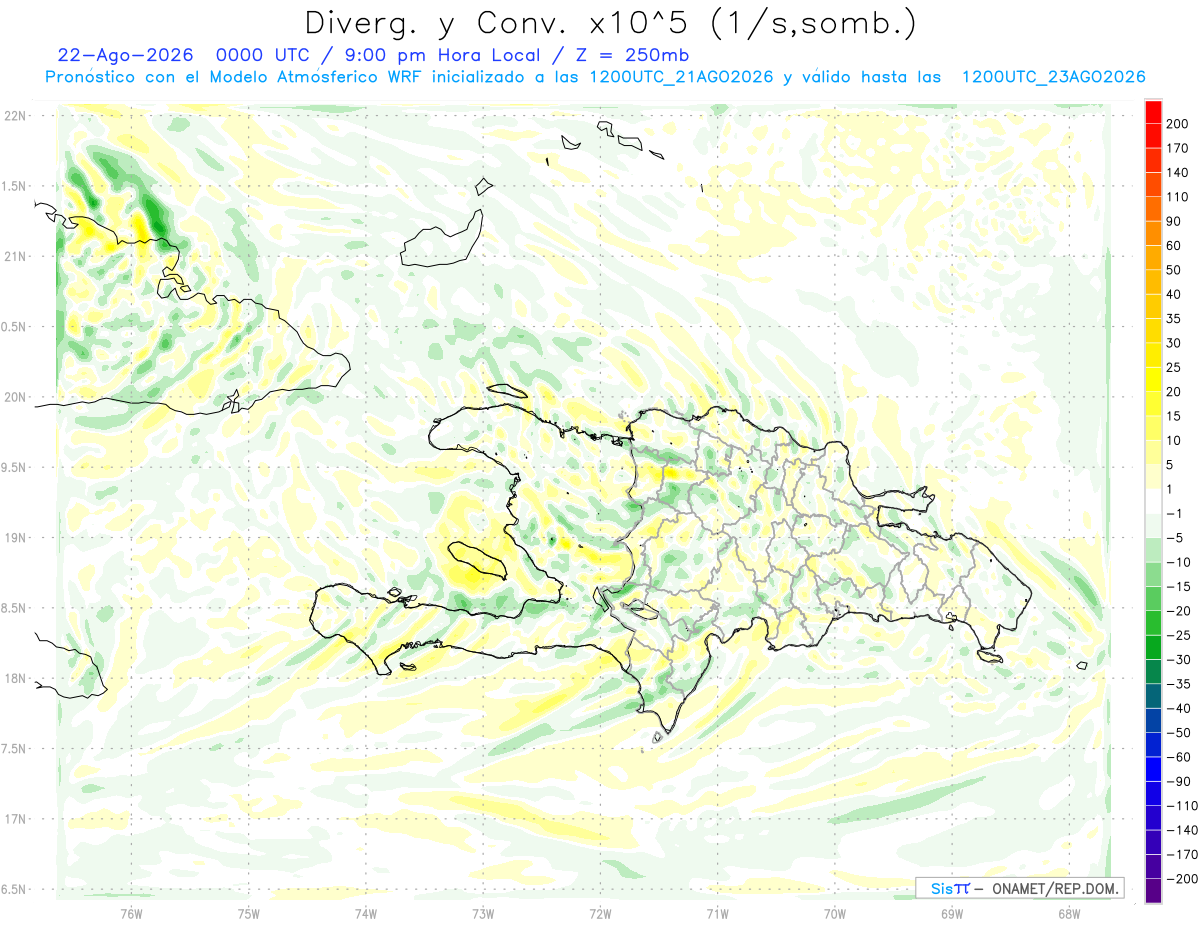The height and width of the screenshot is (927, 1200).
Task: Click the dark purple bottom swatch of the color scale
Action: [1153, 891]
